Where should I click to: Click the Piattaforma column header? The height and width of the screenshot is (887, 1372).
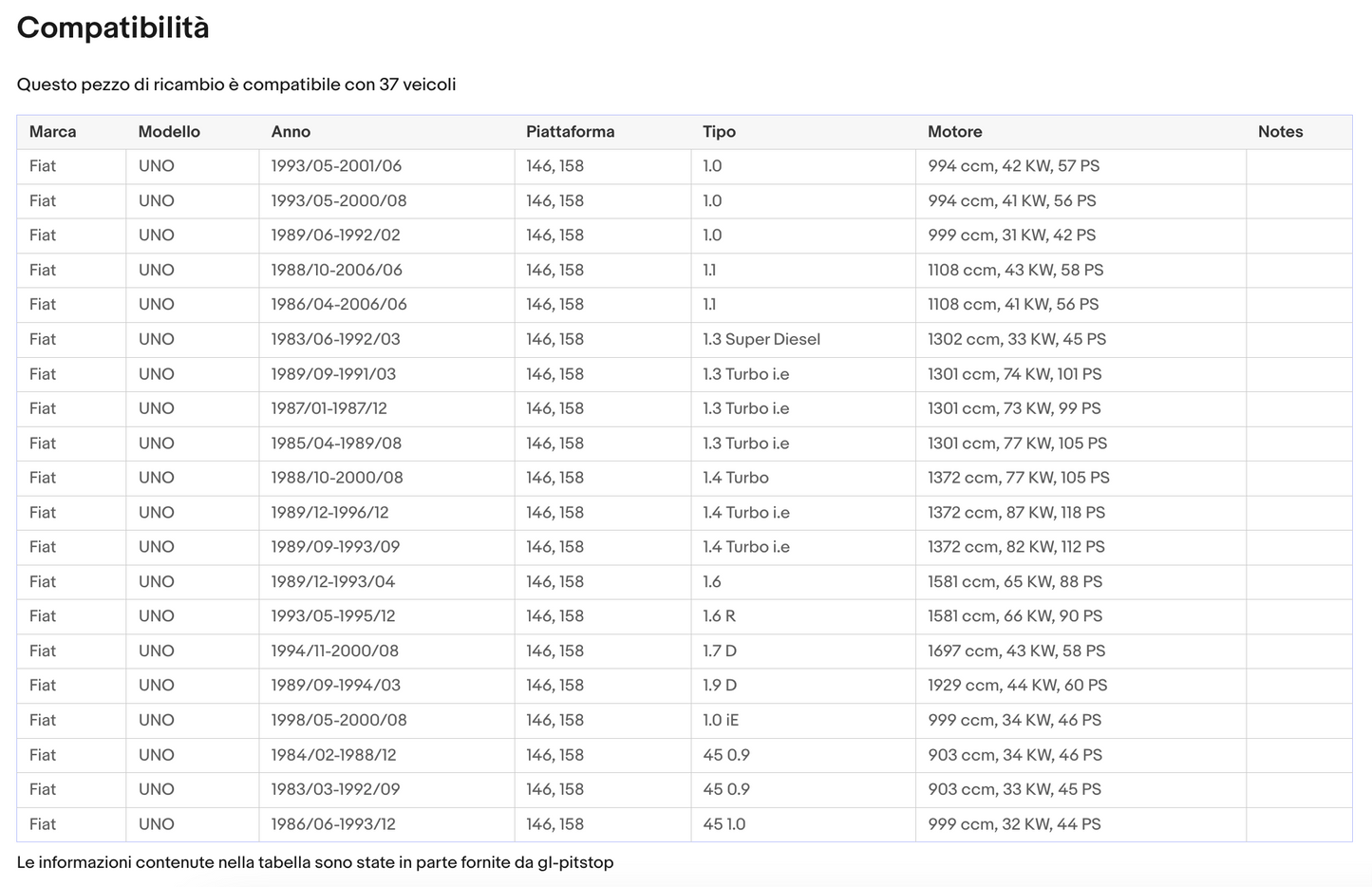pyautogui.click(x=570, y=132)
